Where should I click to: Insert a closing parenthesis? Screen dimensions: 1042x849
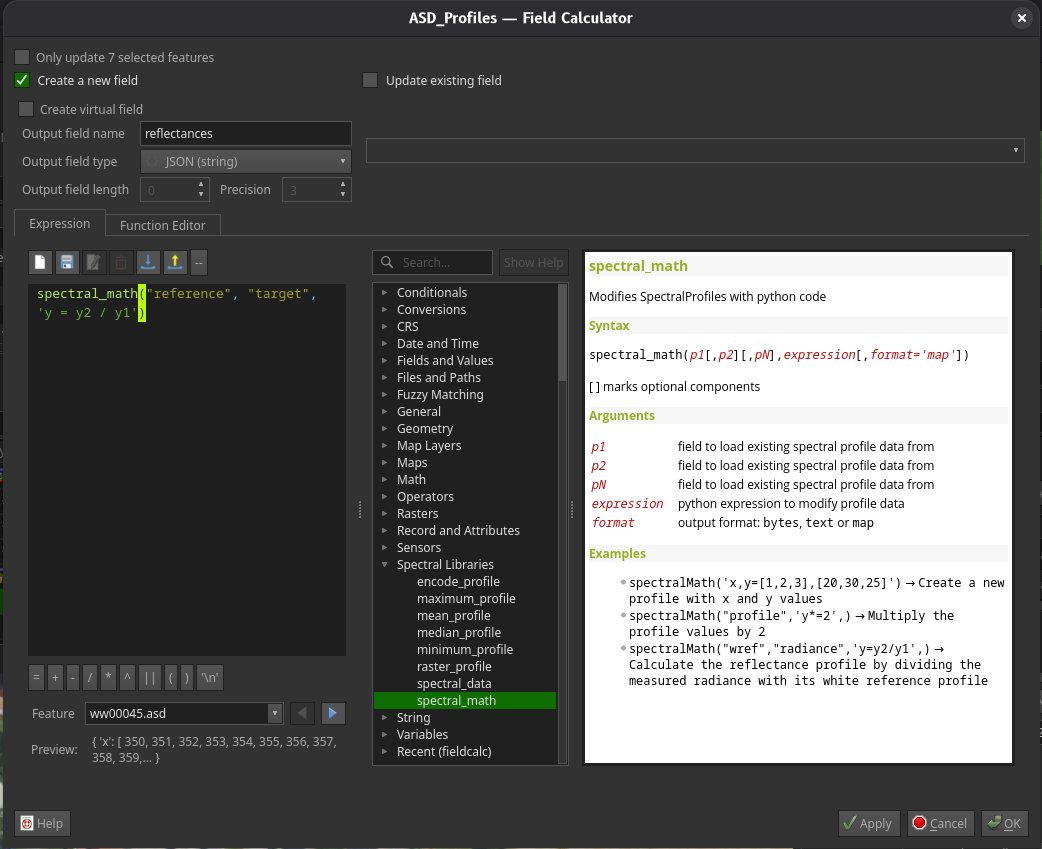(x=187, y=678)
